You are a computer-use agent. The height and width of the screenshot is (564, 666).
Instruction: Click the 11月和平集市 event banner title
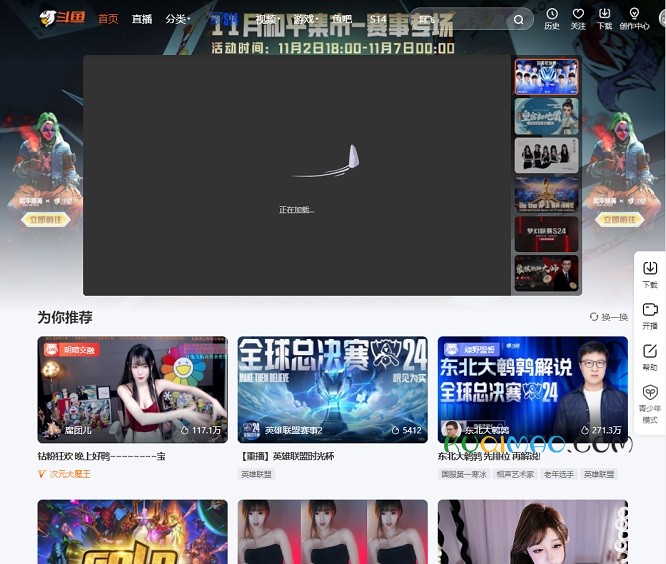pyautogui.click(x=333, y=25)
